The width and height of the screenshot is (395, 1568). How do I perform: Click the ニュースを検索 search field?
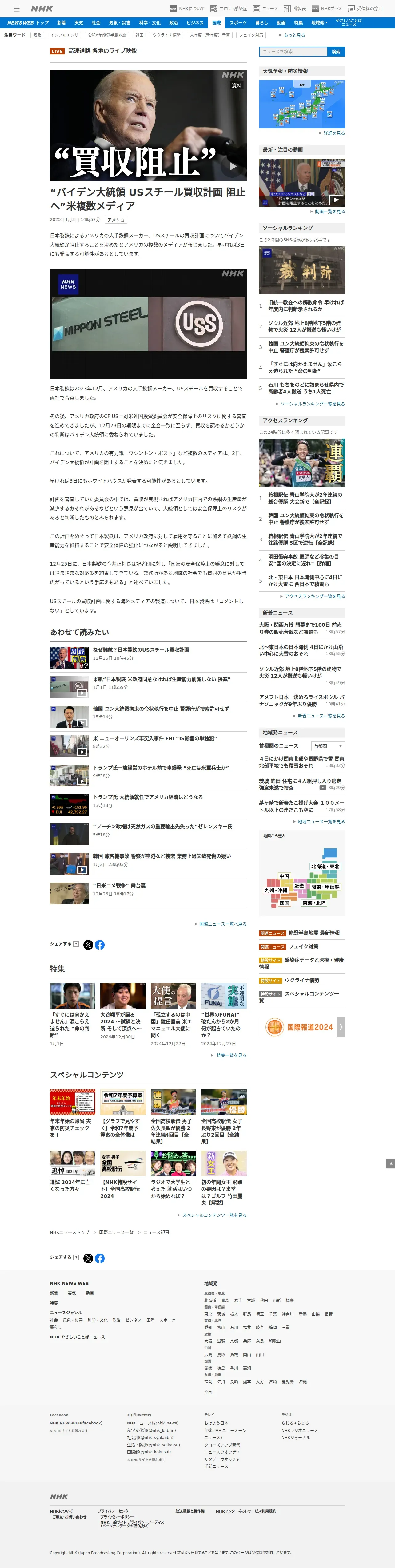(x=293, y=52)
